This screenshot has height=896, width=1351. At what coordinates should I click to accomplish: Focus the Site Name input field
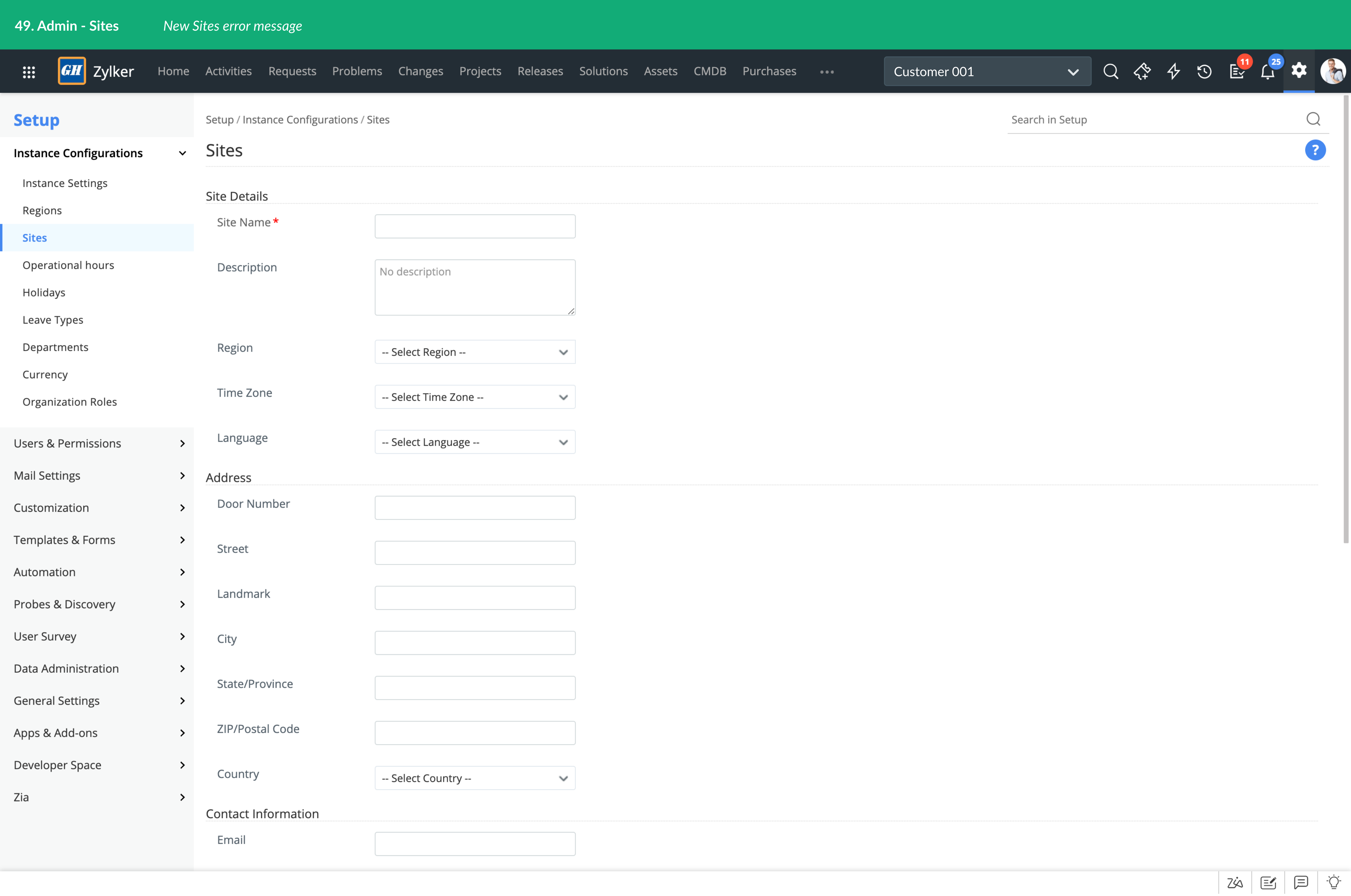point(475,226)
